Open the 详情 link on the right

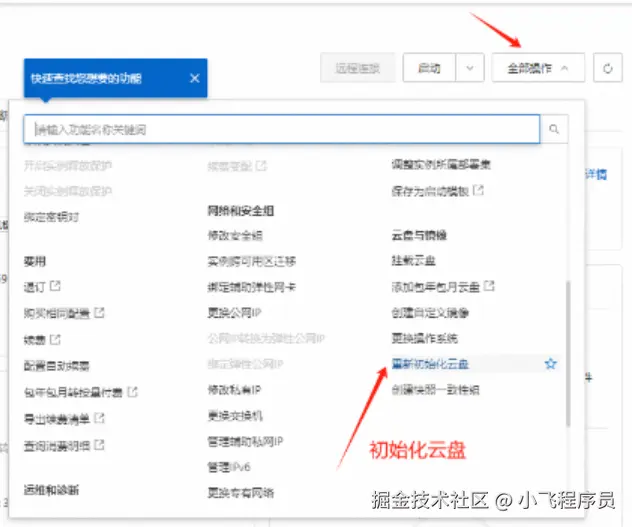pyautogui.click(x=596, y=174)
